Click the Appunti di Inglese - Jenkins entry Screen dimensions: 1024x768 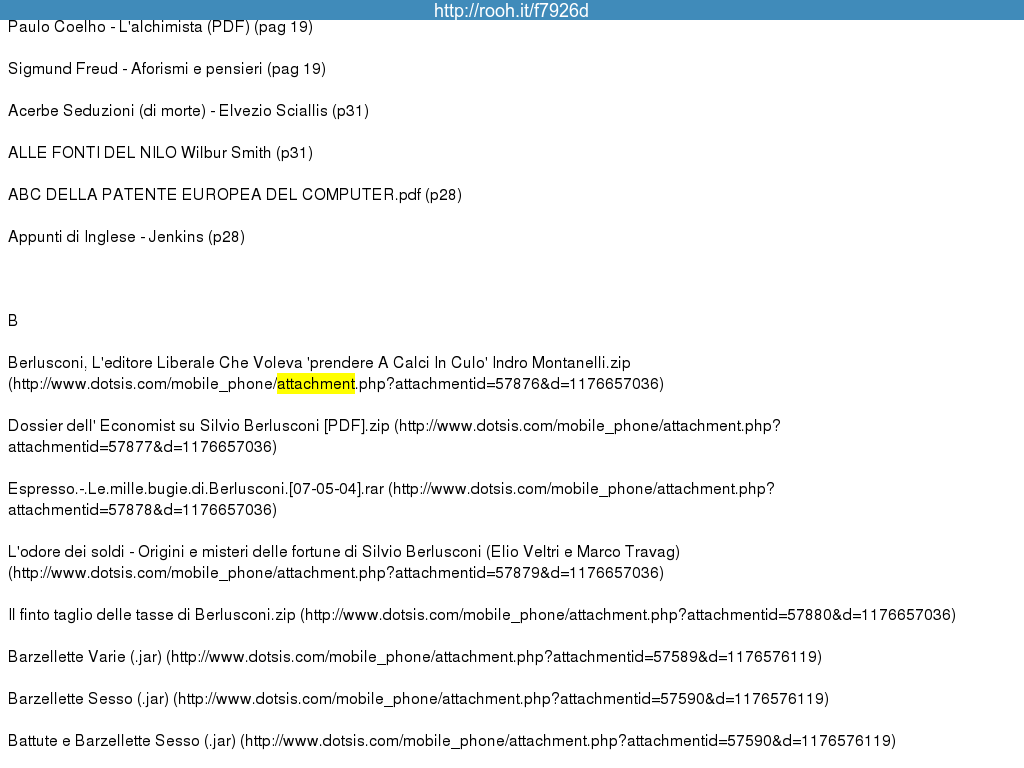tap(126, 237)
